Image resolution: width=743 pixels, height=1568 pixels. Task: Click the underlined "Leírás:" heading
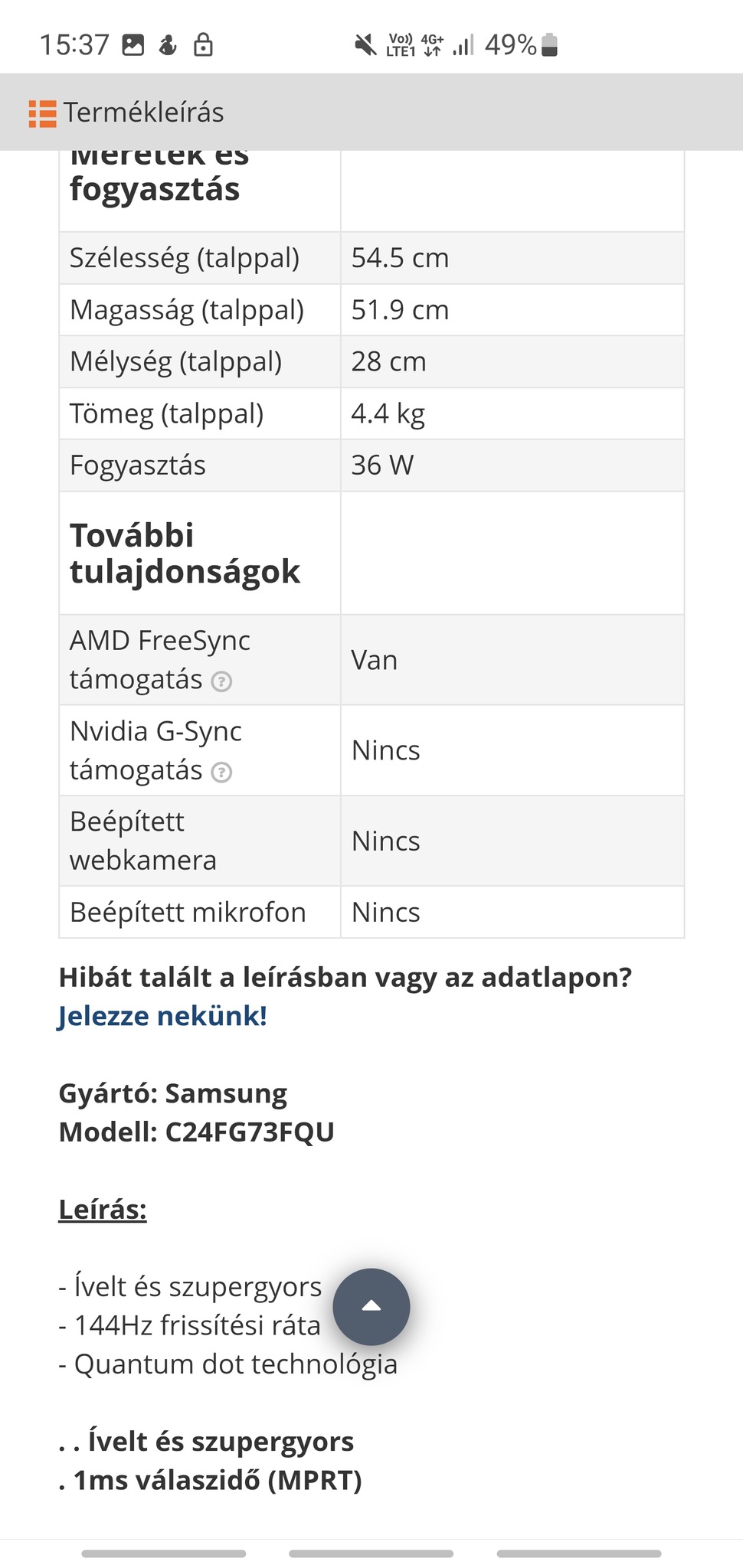point(103,1210)
